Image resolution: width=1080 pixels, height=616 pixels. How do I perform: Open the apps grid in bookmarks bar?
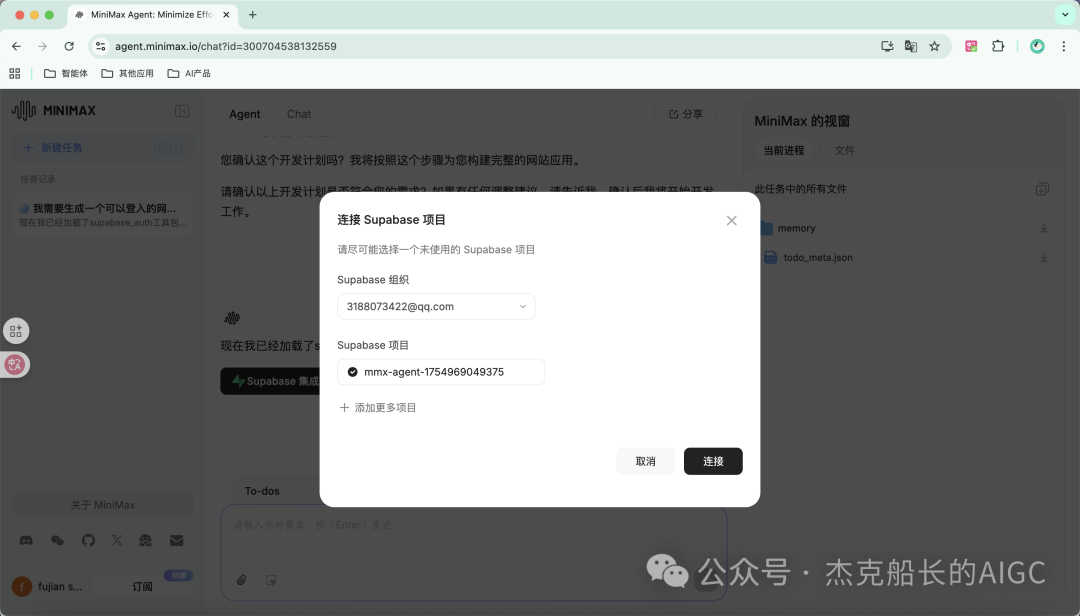(x=14, y=73)
